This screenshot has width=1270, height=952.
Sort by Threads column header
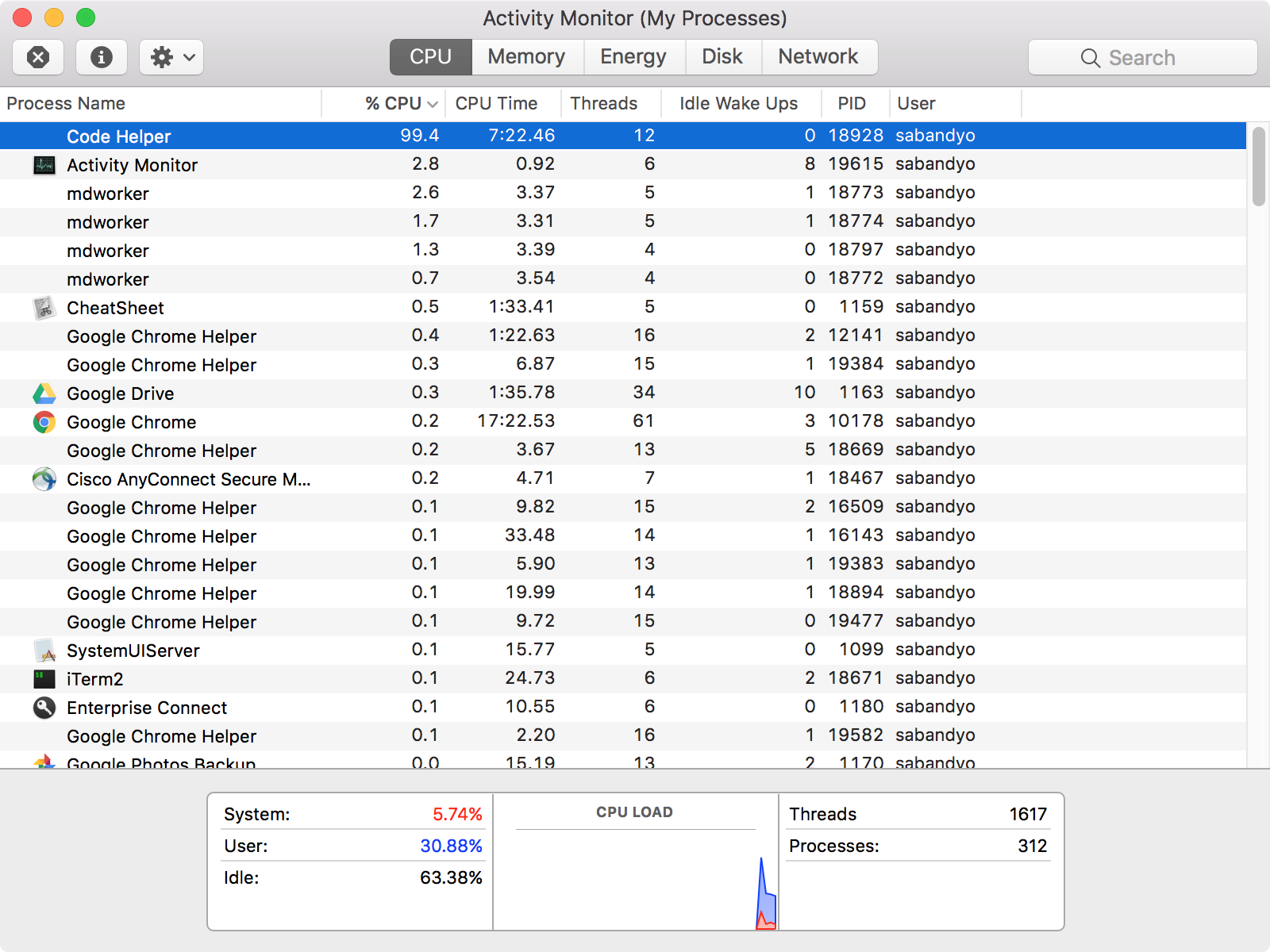point(610,104)
